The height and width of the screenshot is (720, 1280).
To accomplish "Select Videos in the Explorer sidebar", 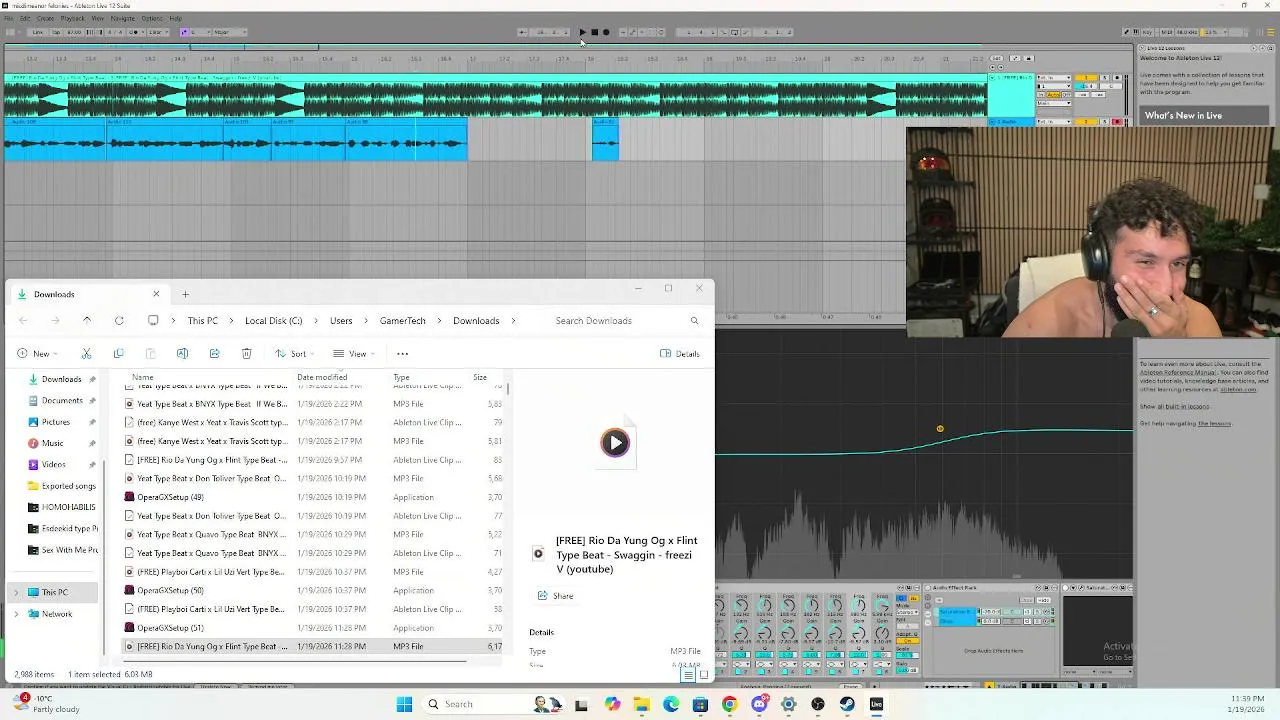I will click(54, 464).
